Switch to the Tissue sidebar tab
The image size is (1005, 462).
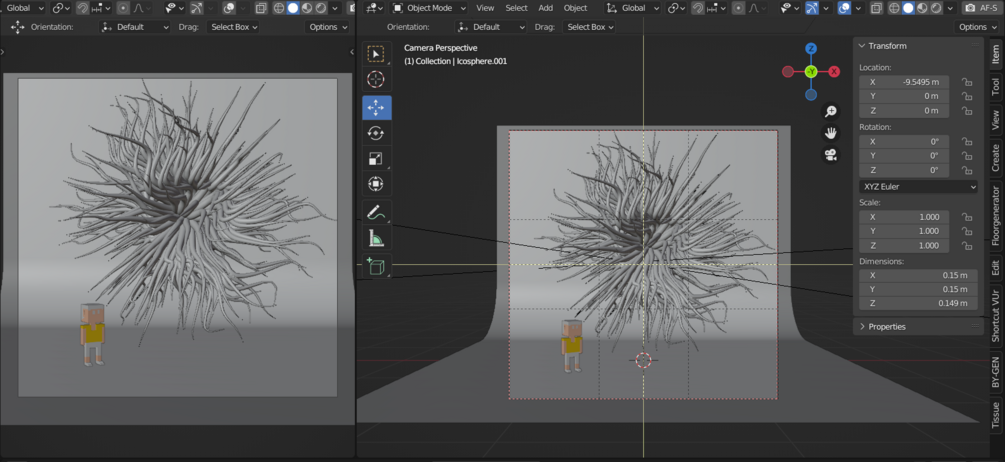(x=995, y=415)
